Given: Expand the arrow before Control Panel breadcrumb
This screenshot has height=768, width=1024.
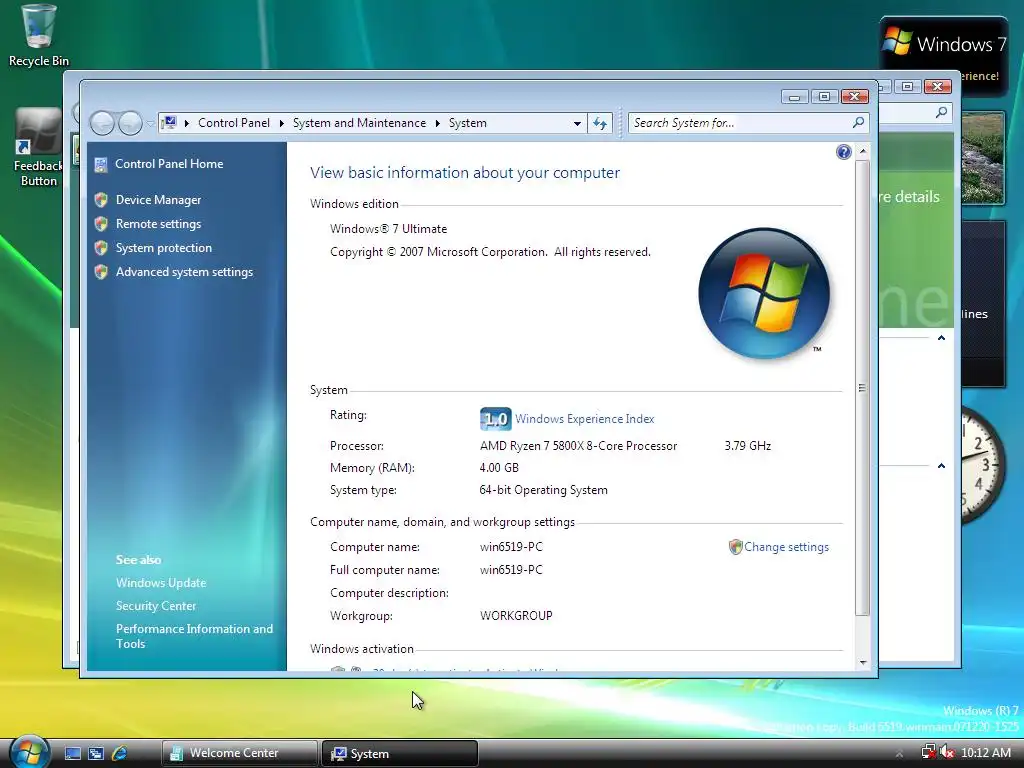Looking at the screenshot, I should 187,123.
